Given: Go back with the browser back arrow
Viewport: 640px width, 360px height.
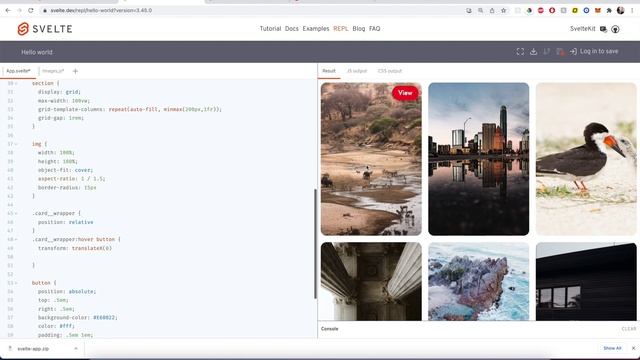Looking at the screenshot, I should (x=8, y=10).
